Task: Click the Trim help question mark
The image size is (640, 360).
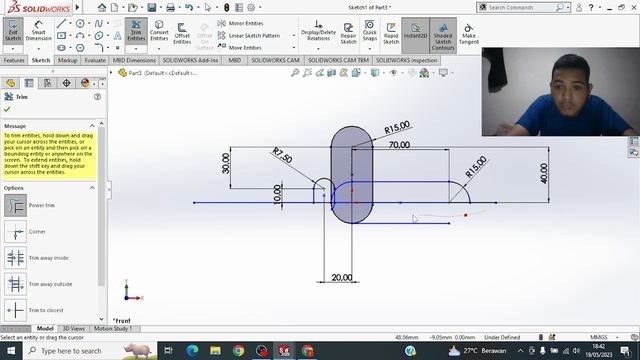Action: coord(97,97)
